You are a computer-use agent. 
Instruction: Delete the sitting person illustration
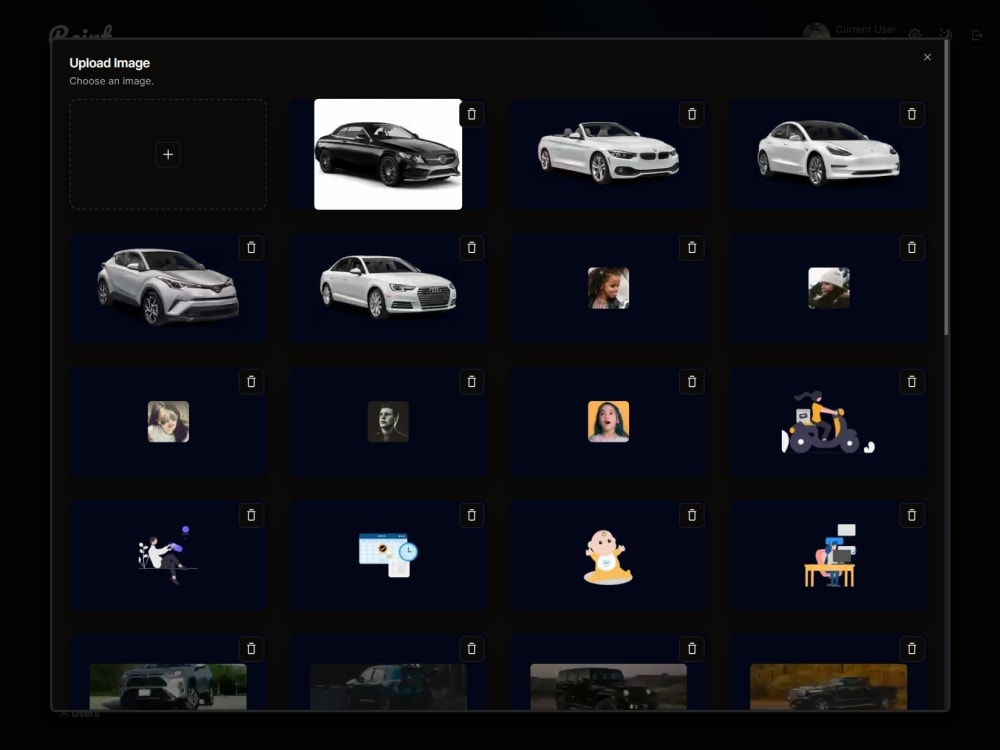pos(251,515)
